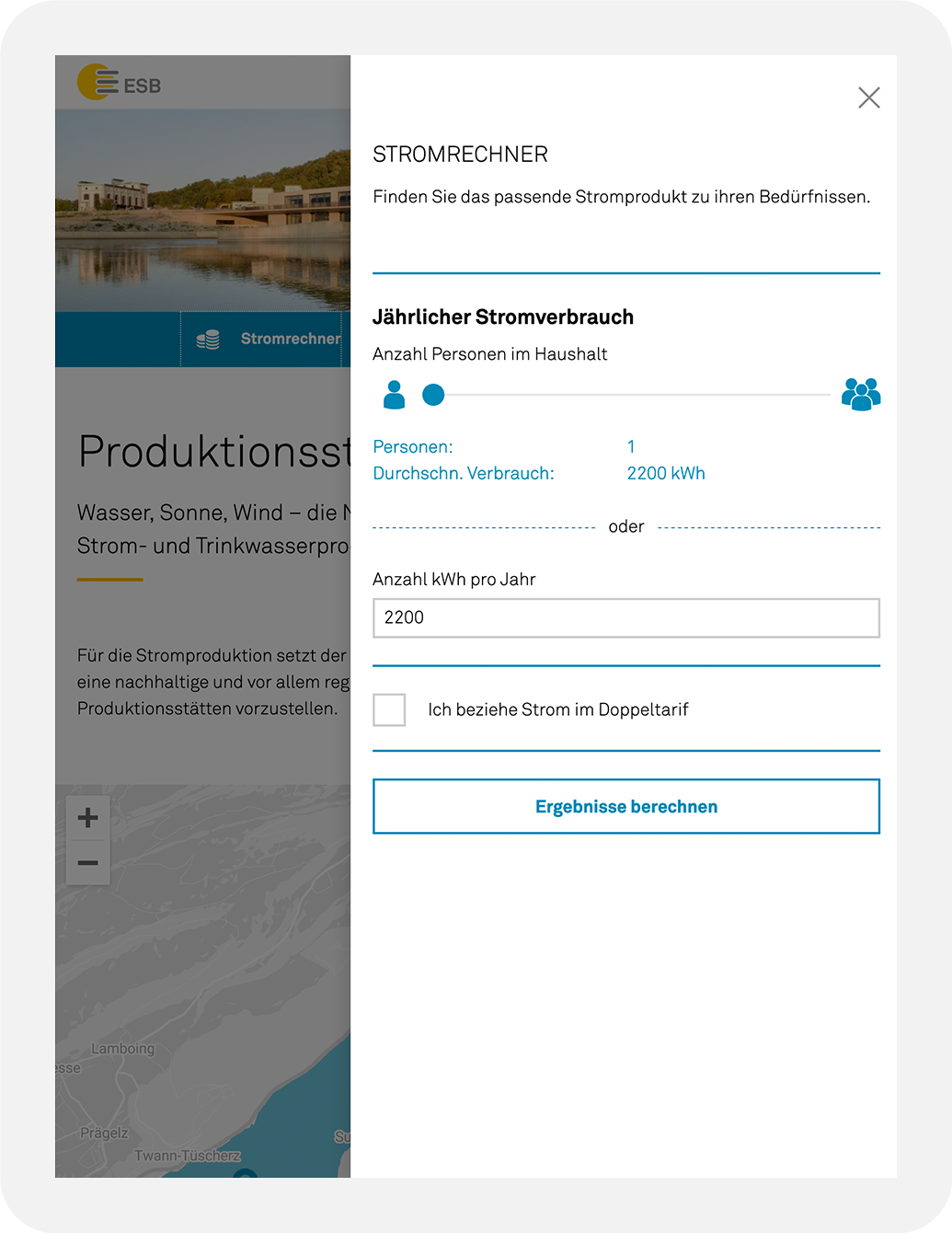Screen dimensions: 952x1233
Task: Click the power plant header photo
Action: 202,212
